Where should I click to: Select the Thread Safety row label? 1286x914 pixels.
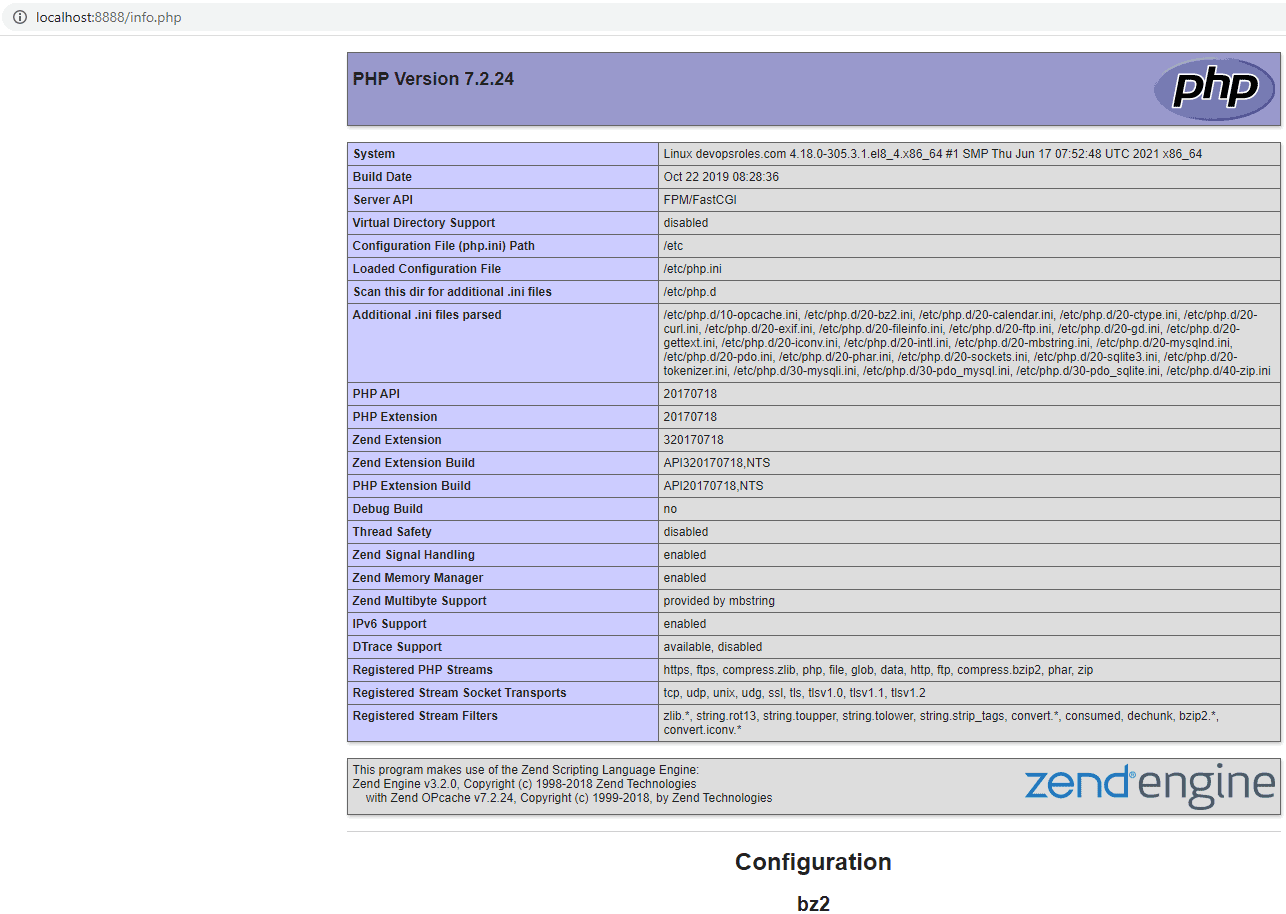point(392,532)
